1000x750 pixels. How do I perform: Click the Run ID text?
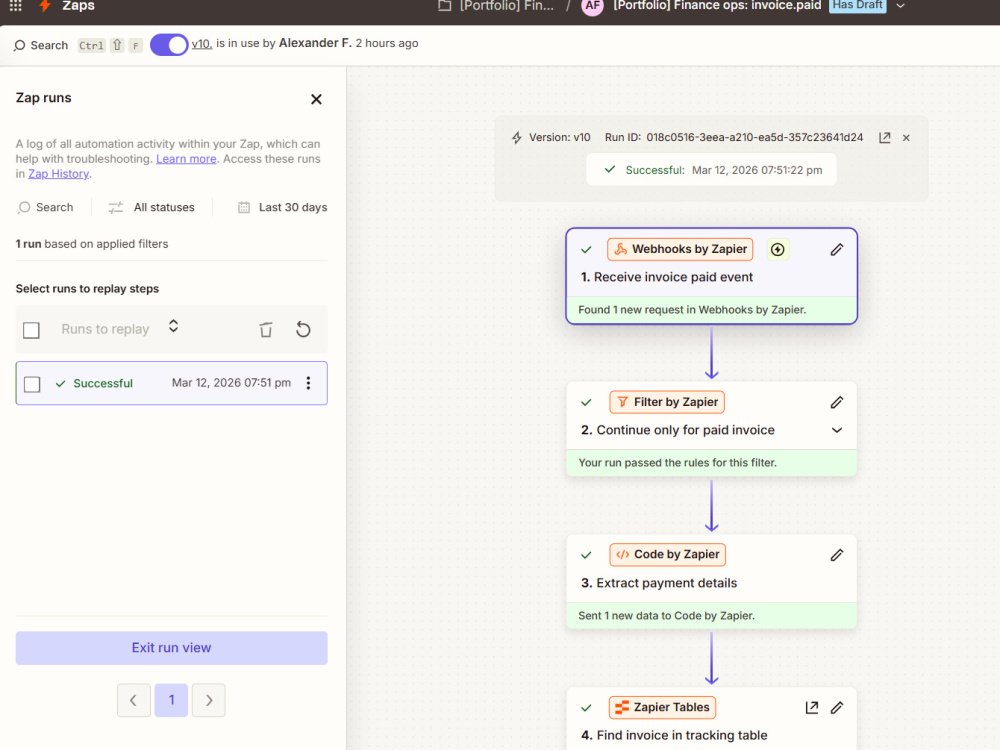(x=734, y=138)
